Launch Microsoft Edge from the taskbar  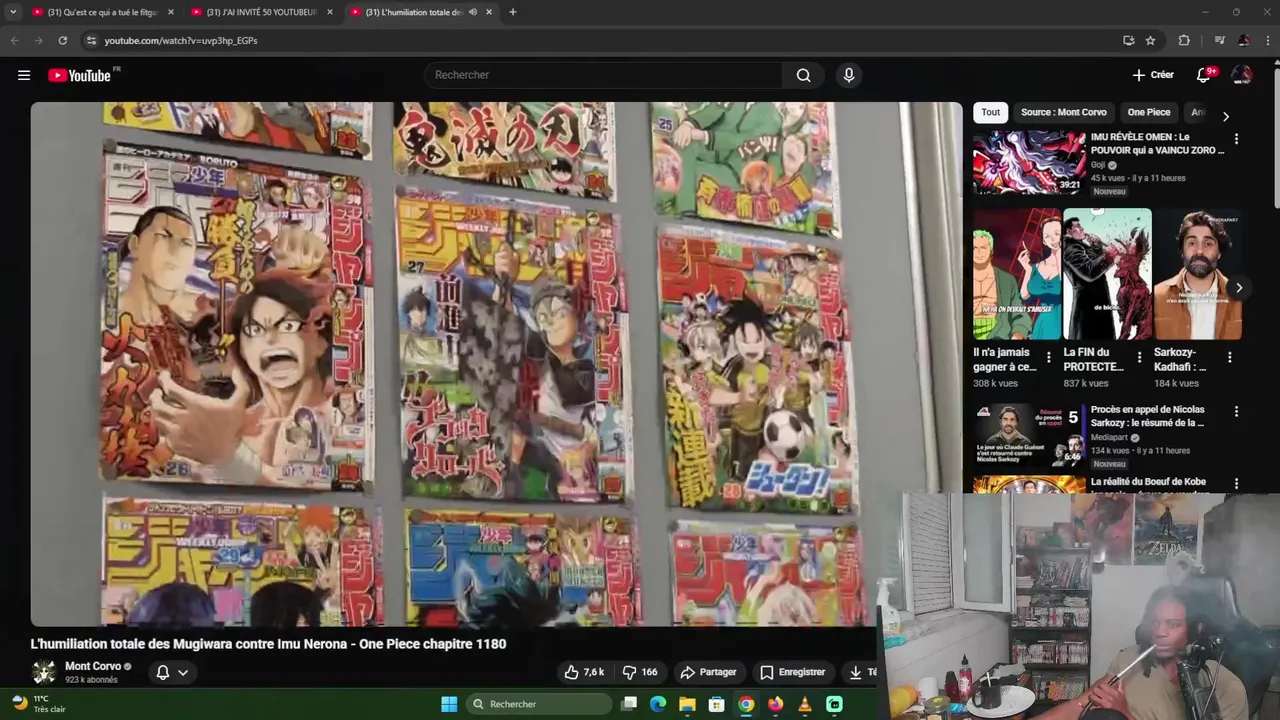click(x=658, y=704)
